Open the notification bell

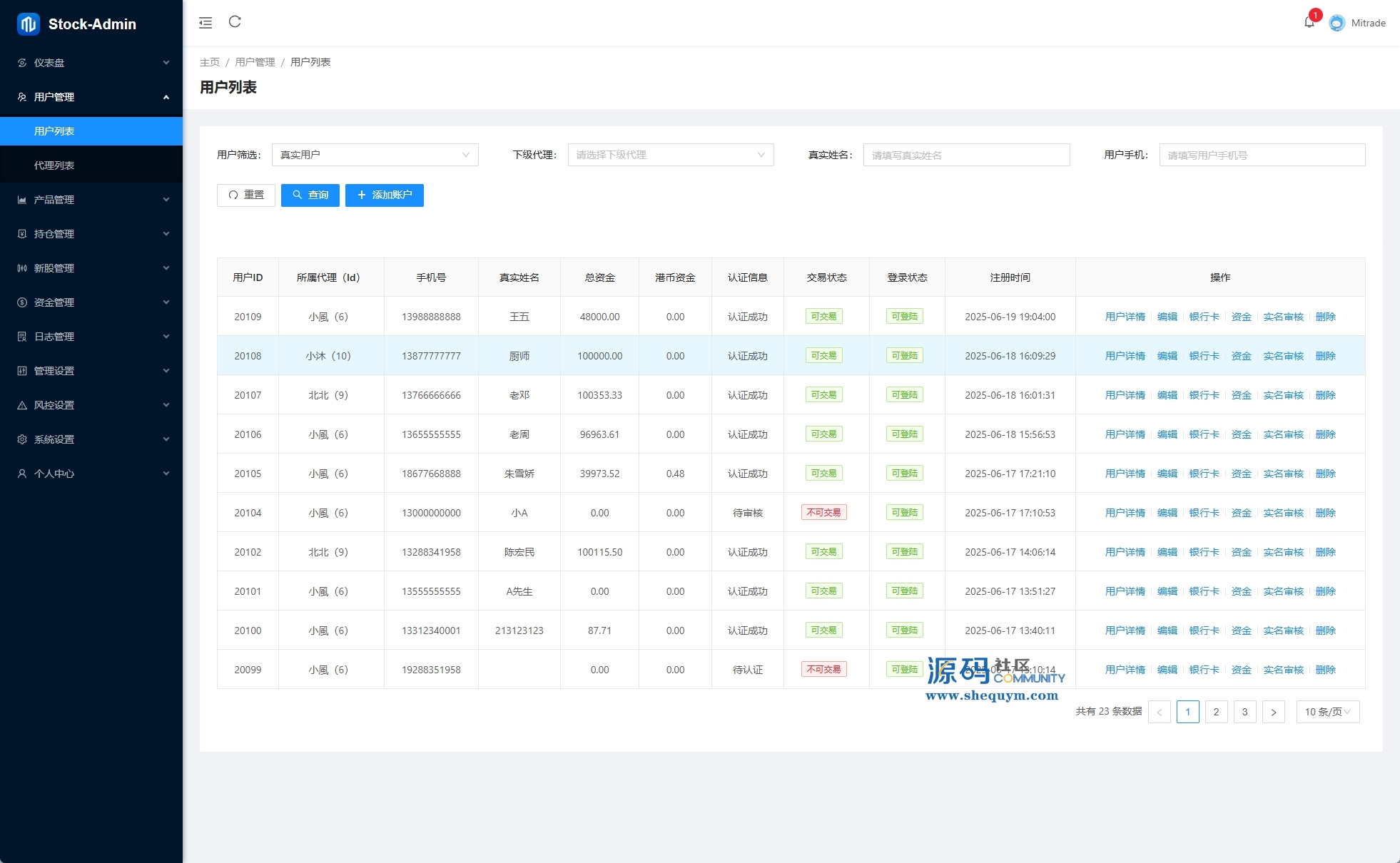click(1309, 23)
